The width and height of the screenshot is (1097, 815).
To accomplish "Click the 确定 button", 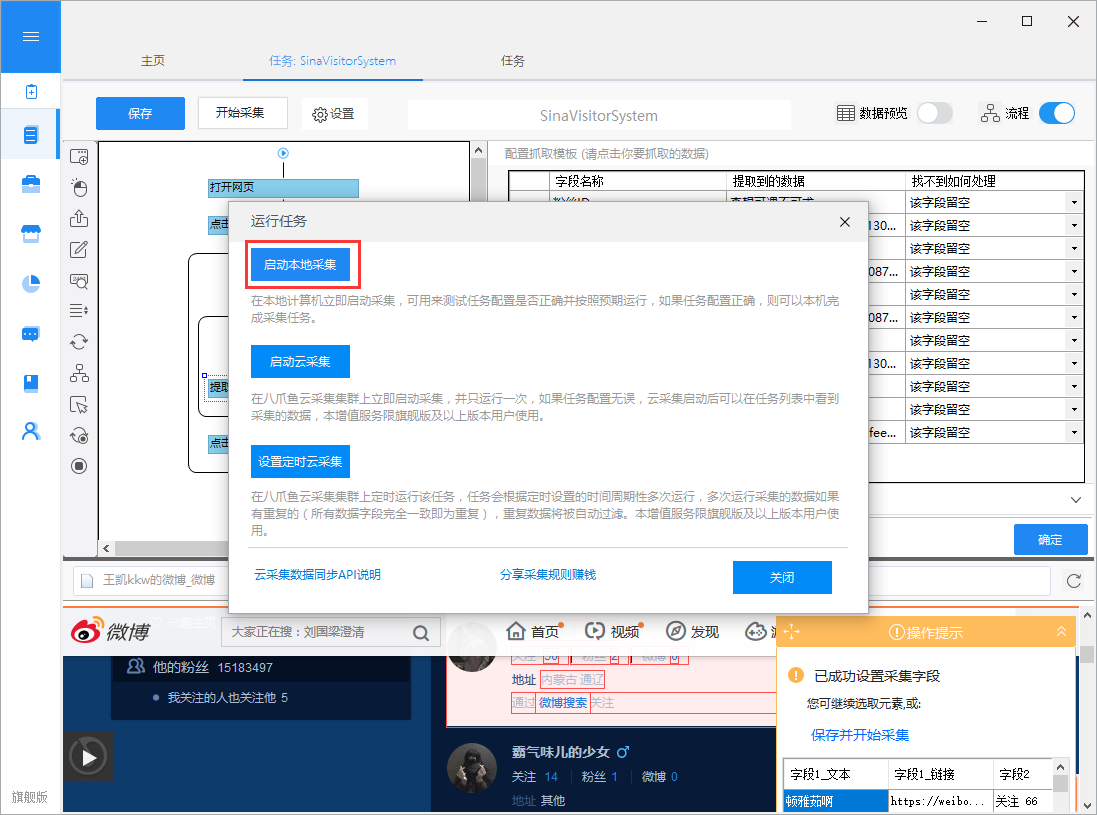I will [x=1050, y=539].
